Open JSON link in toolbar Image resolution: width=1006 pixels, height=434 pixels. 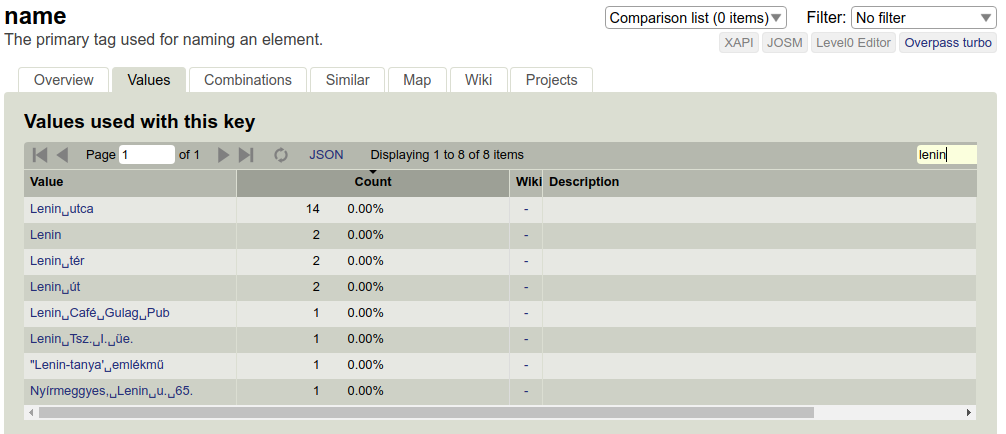326,155
